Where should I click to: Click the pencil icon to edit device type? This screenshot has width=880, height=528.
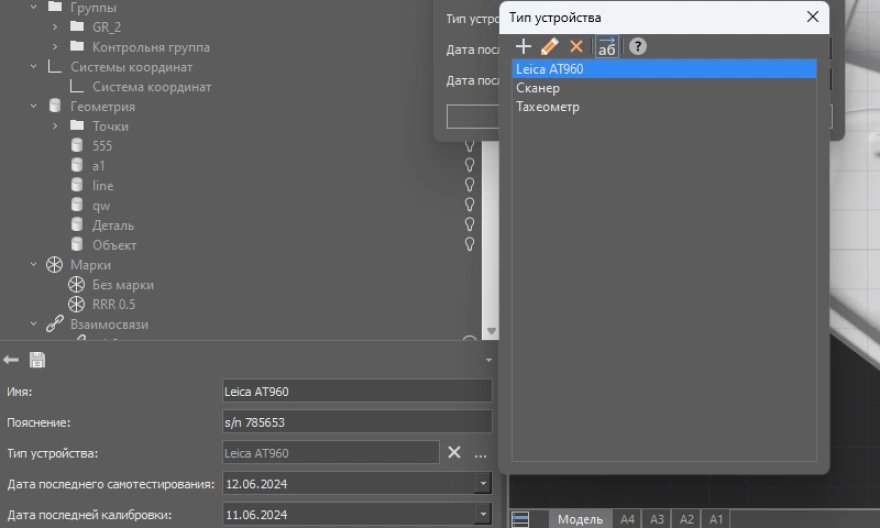point(549,47)
